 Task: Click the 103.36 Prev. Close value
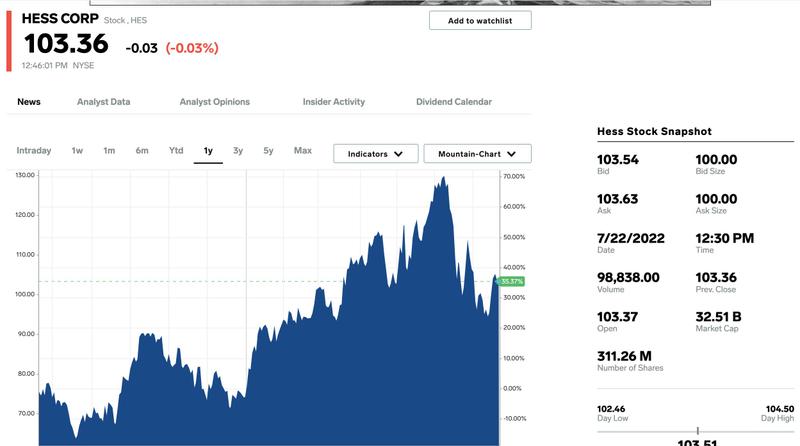(x=716, y=278)
